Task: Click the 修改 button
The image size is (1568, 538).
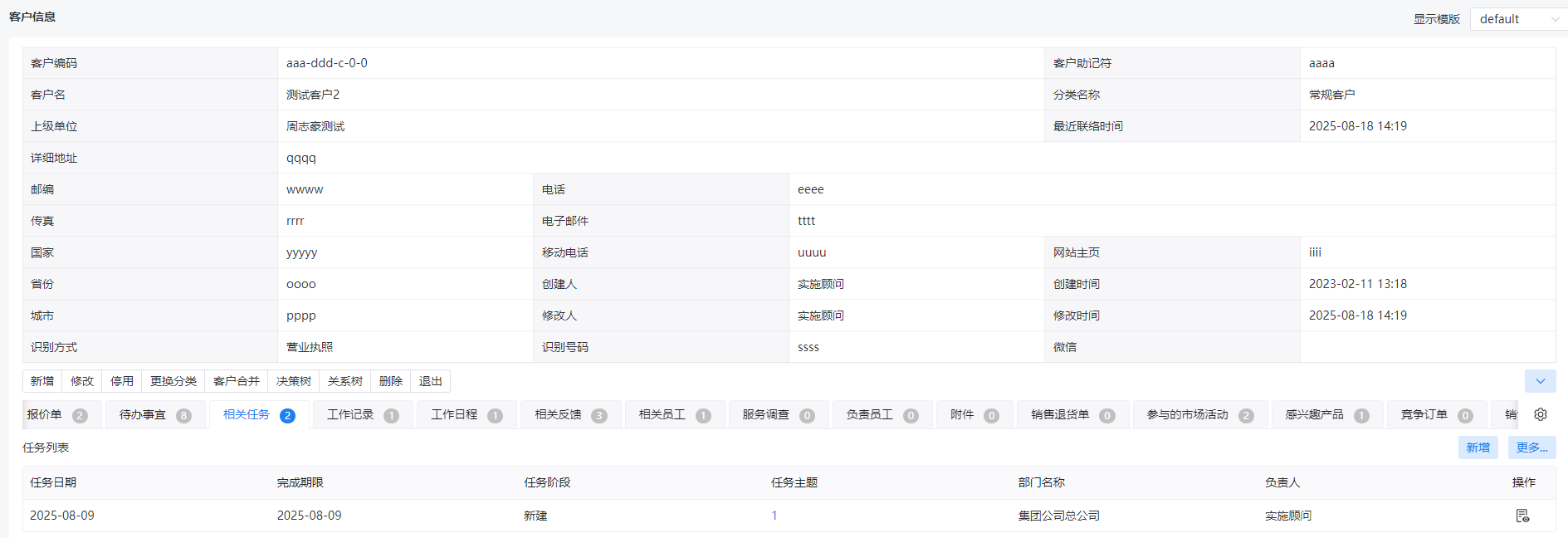Action: tap(82, 381)
